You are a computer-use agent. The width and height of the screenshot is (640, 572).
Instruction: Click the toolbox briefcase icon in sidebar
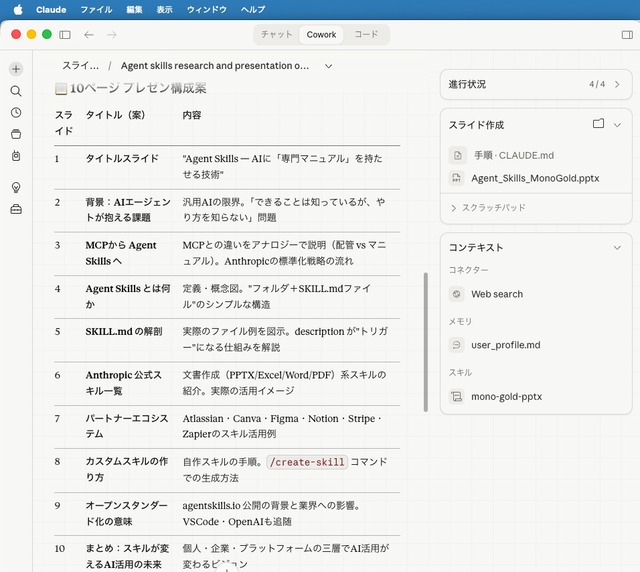(x=16, y=209)
